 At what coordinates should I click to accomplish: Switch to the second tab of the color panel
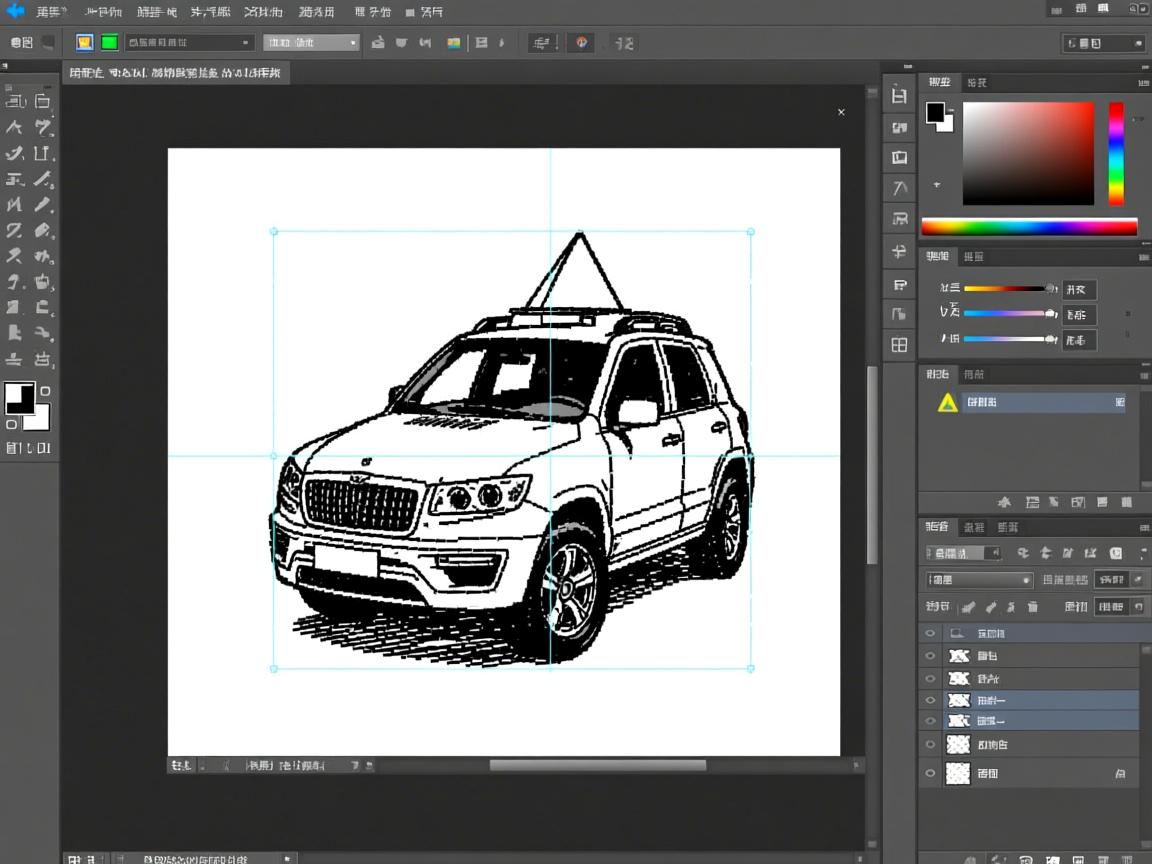click(x=977, y=82)
